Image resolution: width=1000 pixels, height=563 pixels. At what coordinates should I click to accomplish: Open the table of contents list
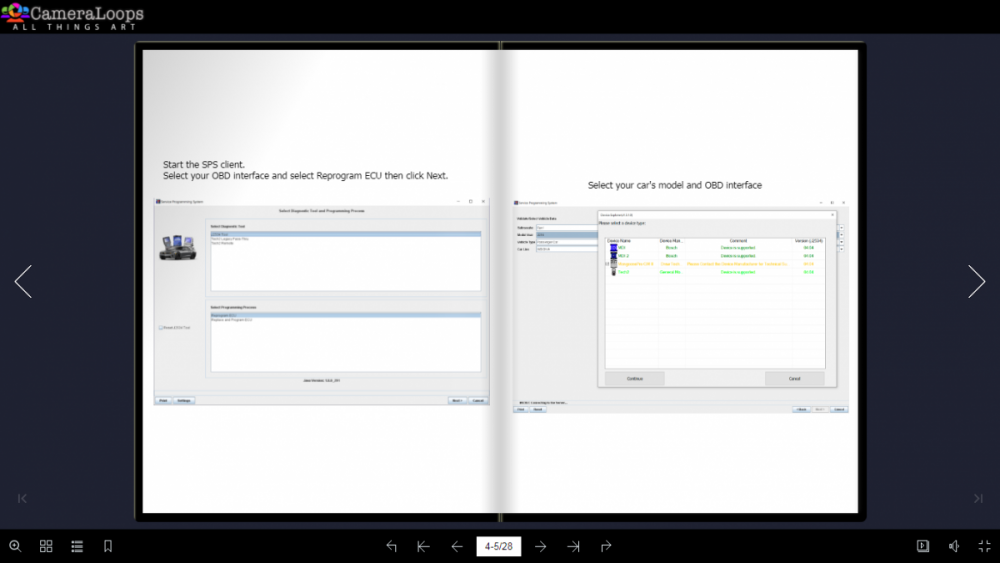(x=77, y=546)
